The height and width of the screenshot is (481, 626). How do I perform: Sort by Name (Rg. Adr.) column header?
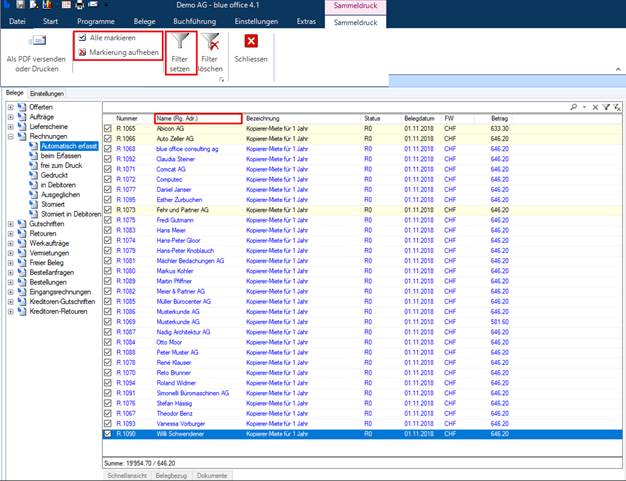pyautogui.click(x=198, y=119)
